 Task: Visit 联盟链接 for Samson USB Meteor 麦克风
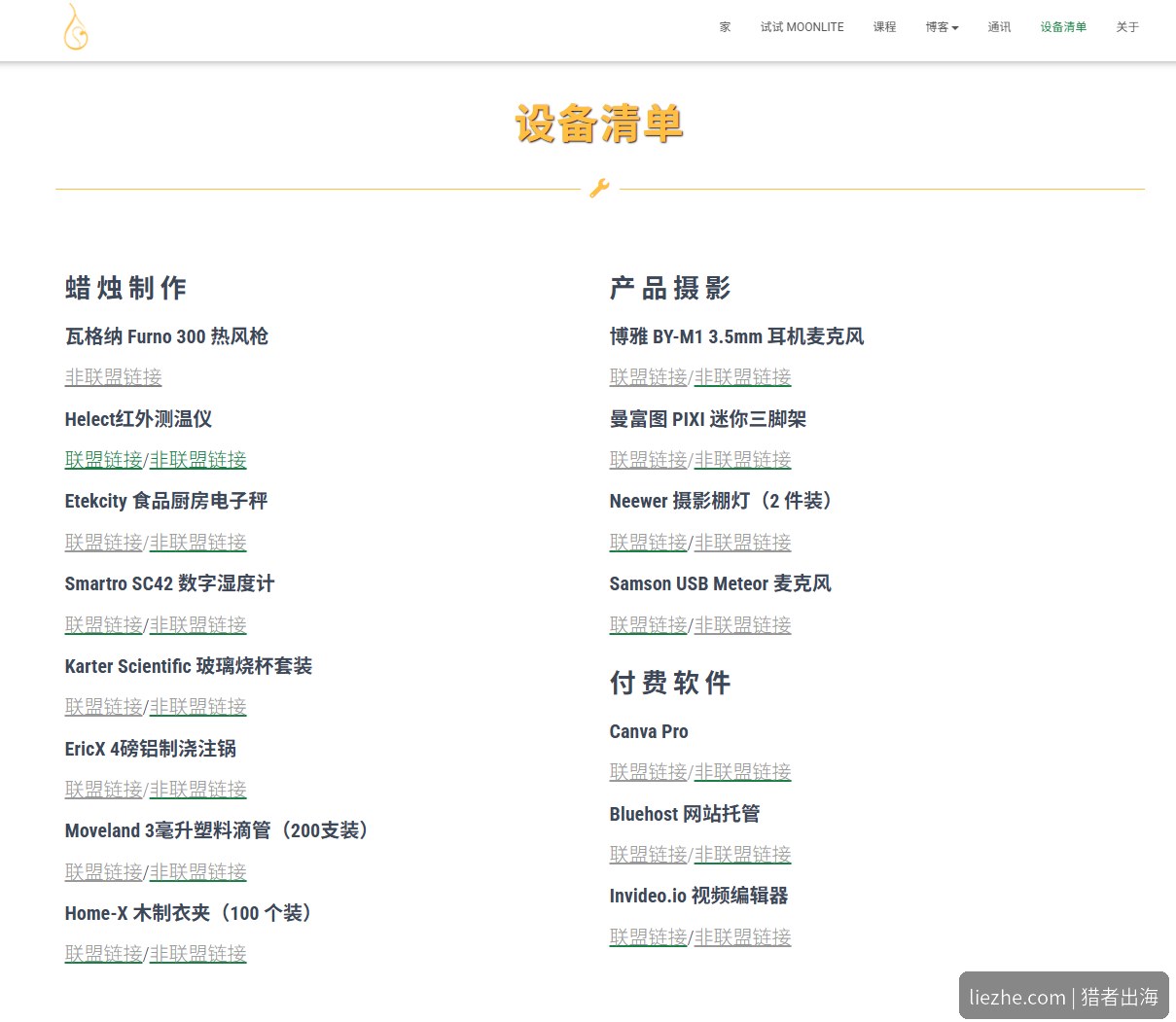[x=649, y=625]
